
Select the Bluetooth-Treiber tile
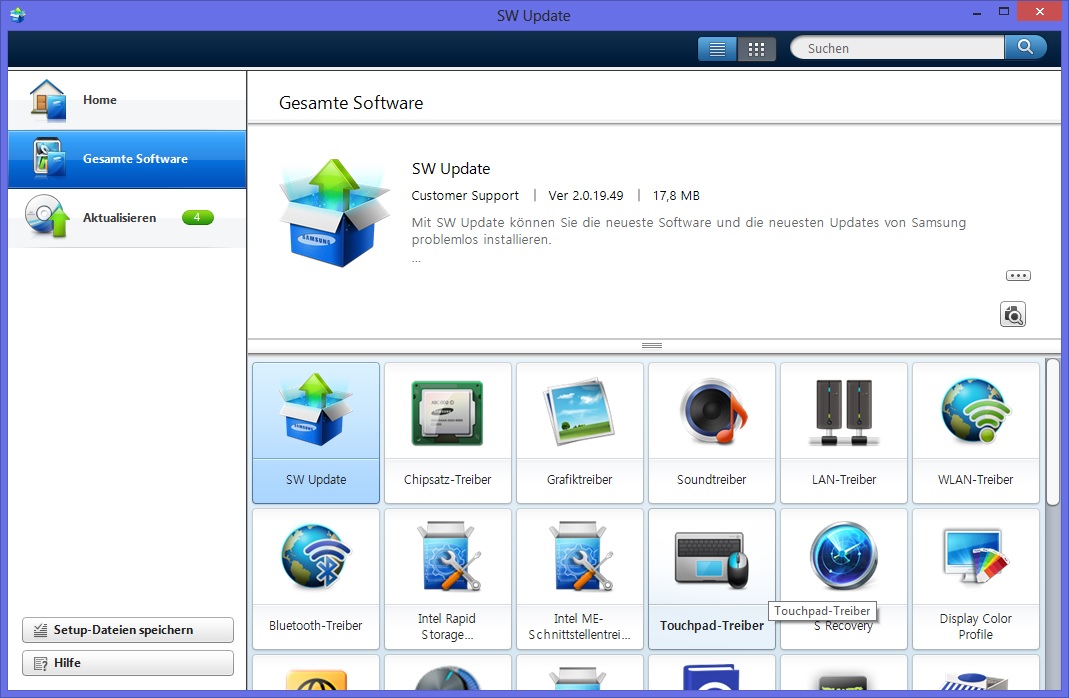(x=316, y=579)
